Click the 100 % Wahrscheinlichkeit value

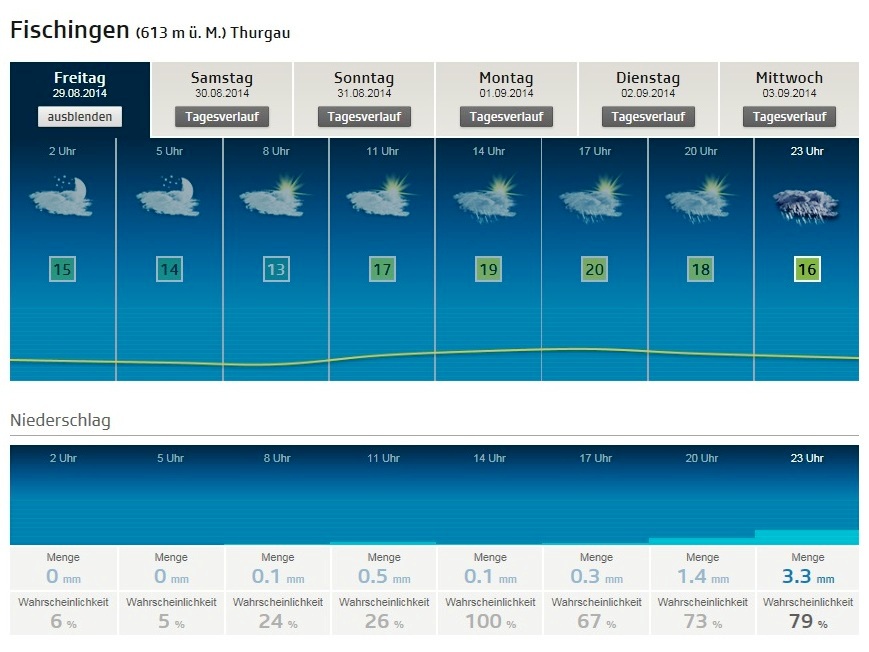490,622
